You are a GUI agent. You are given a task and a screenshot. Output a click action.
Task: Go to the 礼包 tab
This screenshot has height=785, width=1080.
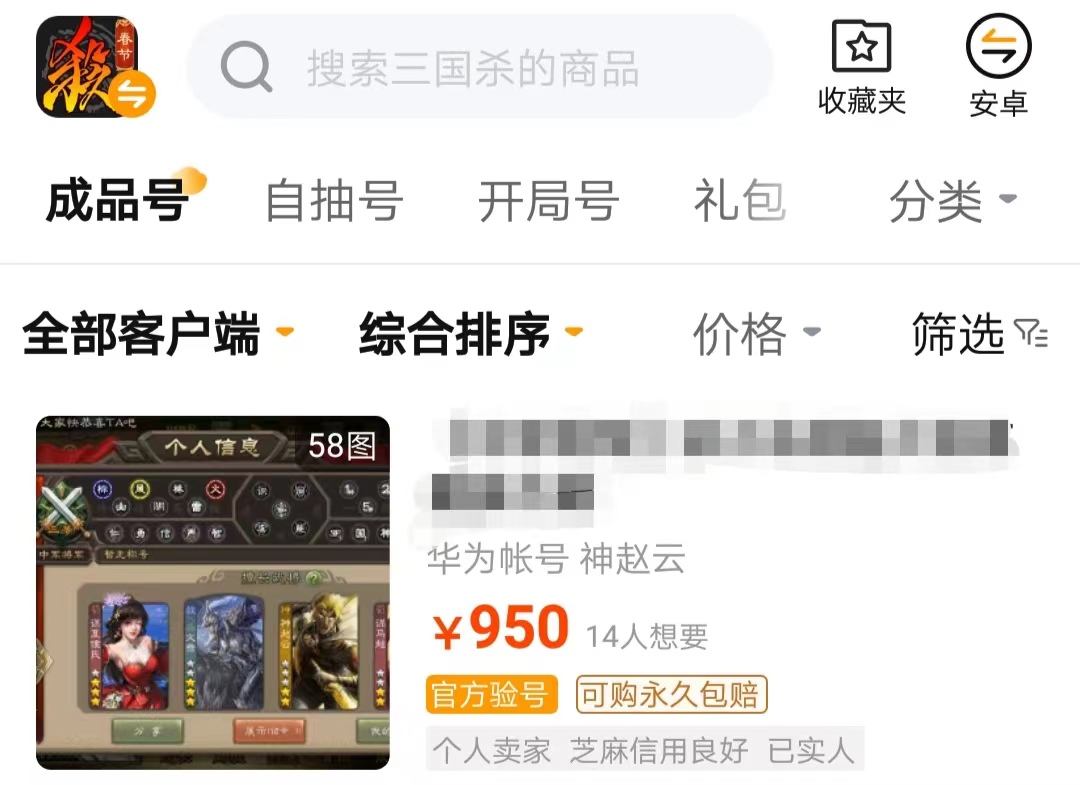click(x=740, y=200)
